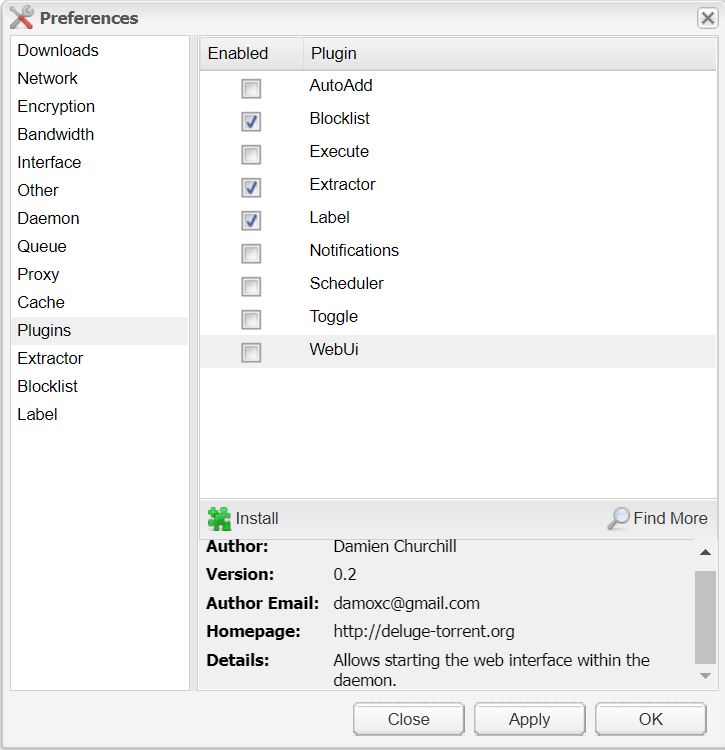The width and height of the screenshot is (725, 750).
Task: Click Find More plugins button
Action: (658, 518)
